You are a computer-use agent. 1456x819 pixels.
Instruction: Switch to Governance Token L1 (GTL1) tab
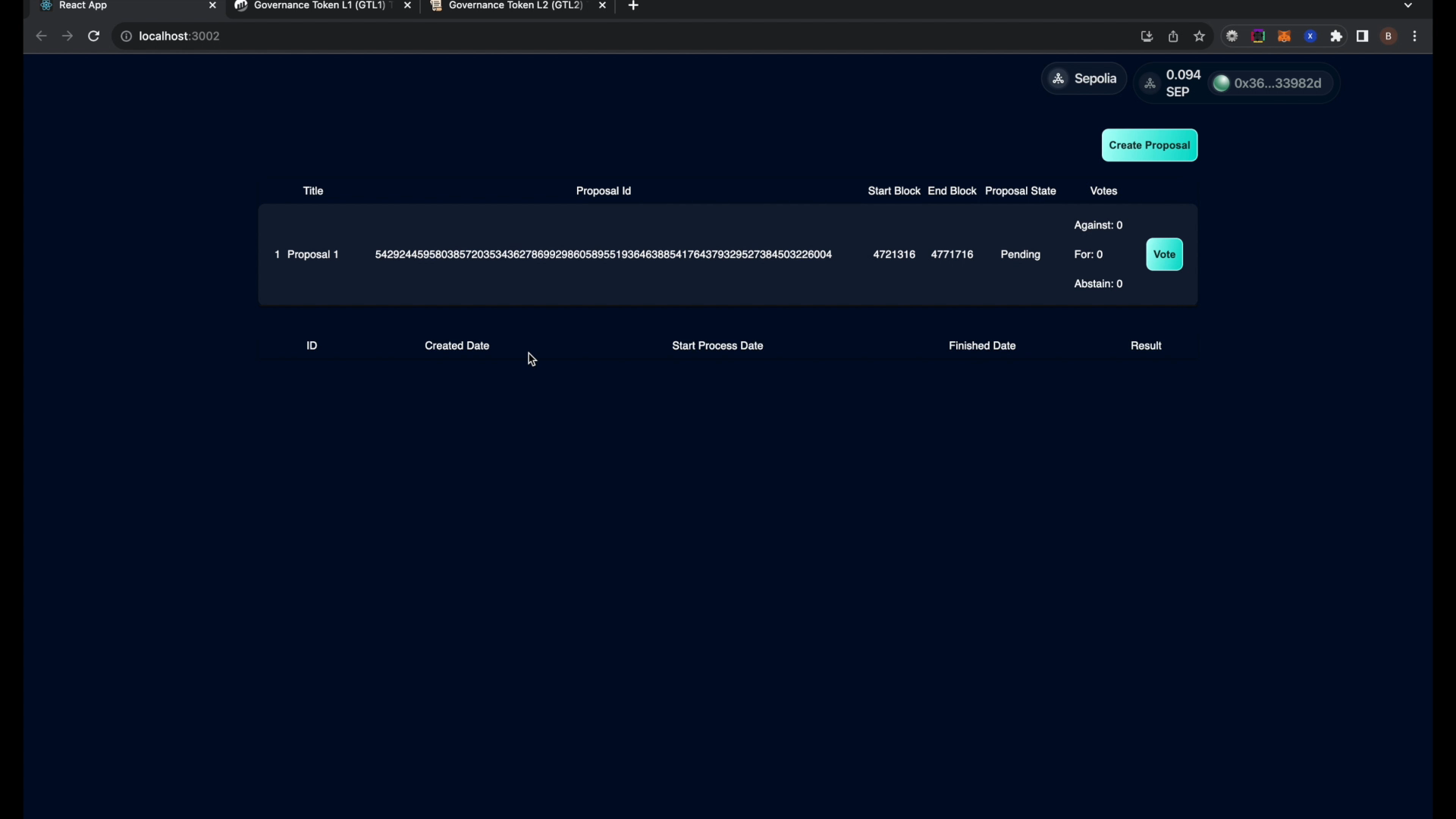pos(322,6)
